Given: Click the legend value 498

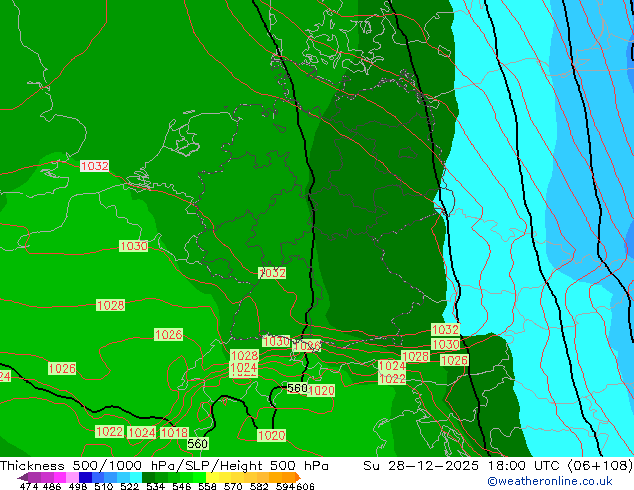Looking at the screenshot, I should (78, 486).
